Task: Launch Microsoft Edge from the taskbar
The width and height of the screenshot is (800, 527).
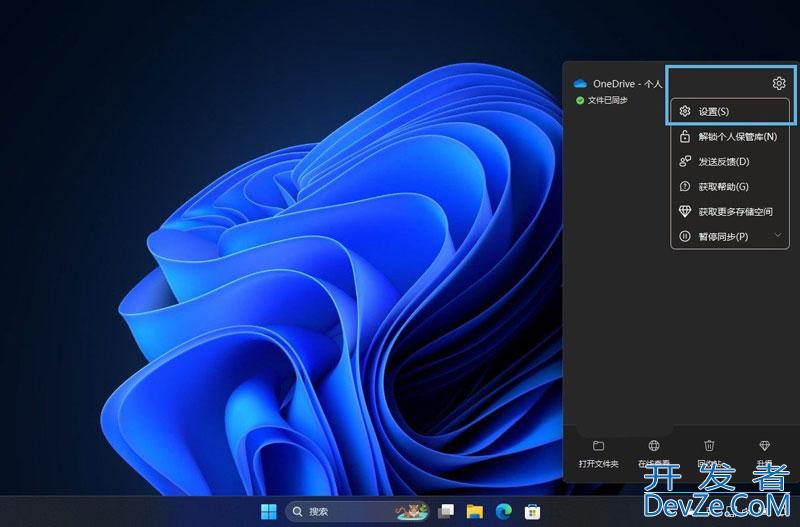Action: [x=504, y=511]
